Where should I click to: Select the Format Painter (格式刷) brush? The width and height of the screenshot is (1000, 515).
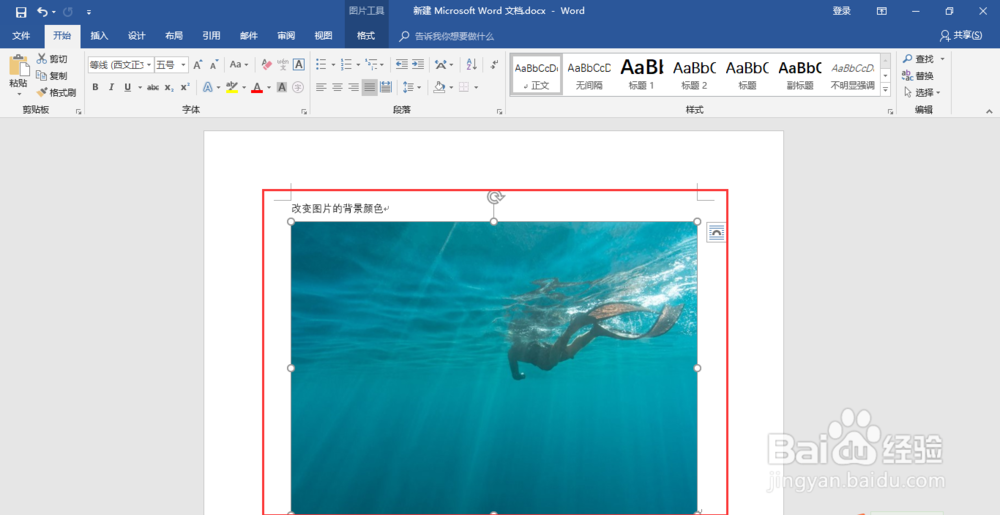click(56, 92)
